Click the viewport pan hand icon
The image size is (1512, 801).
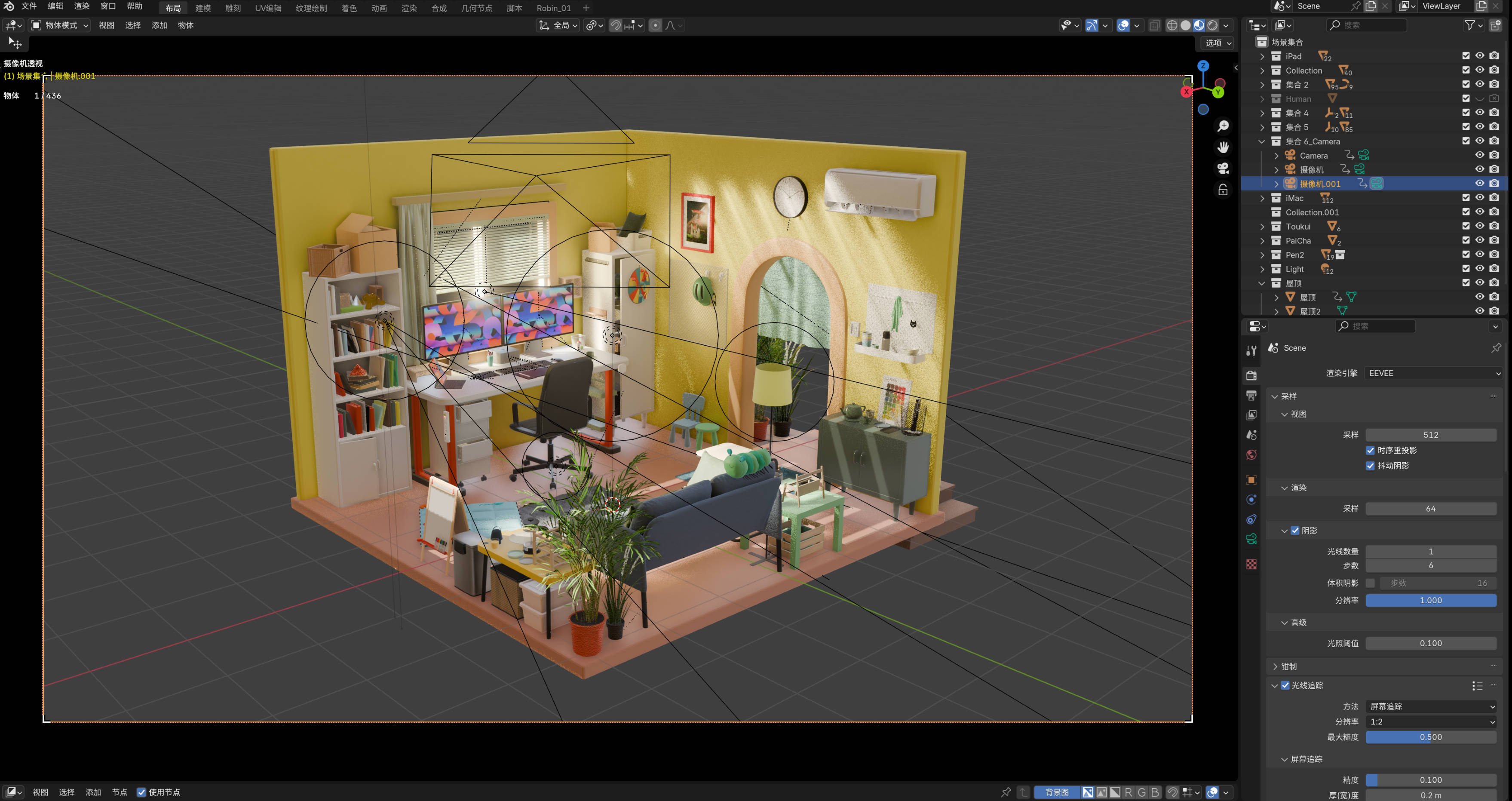[1223, 147]
